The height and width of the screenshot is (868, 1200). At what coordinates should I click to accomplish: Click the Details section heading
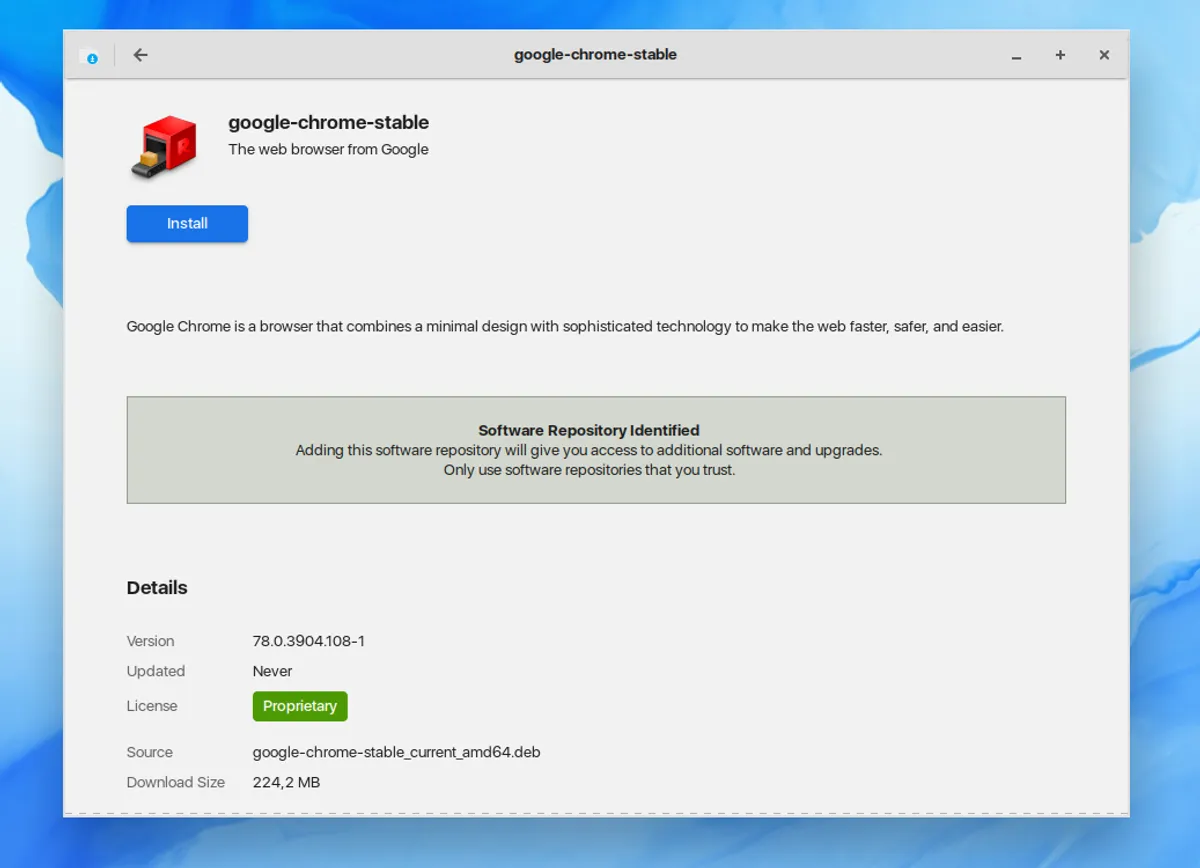click(x=157, y=588)
